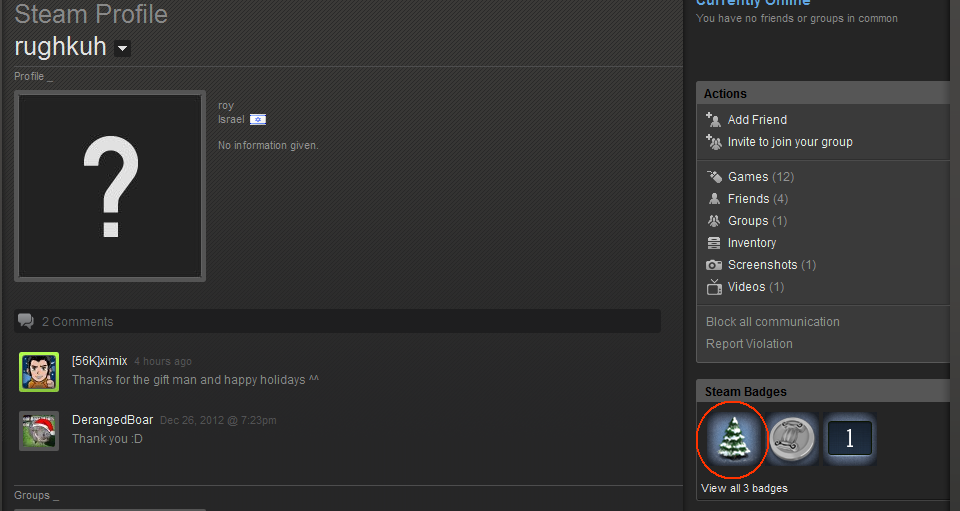Viewport: 960px width, 511px height.
Task: Click the Friends person icon
Action: click(714, 198)
